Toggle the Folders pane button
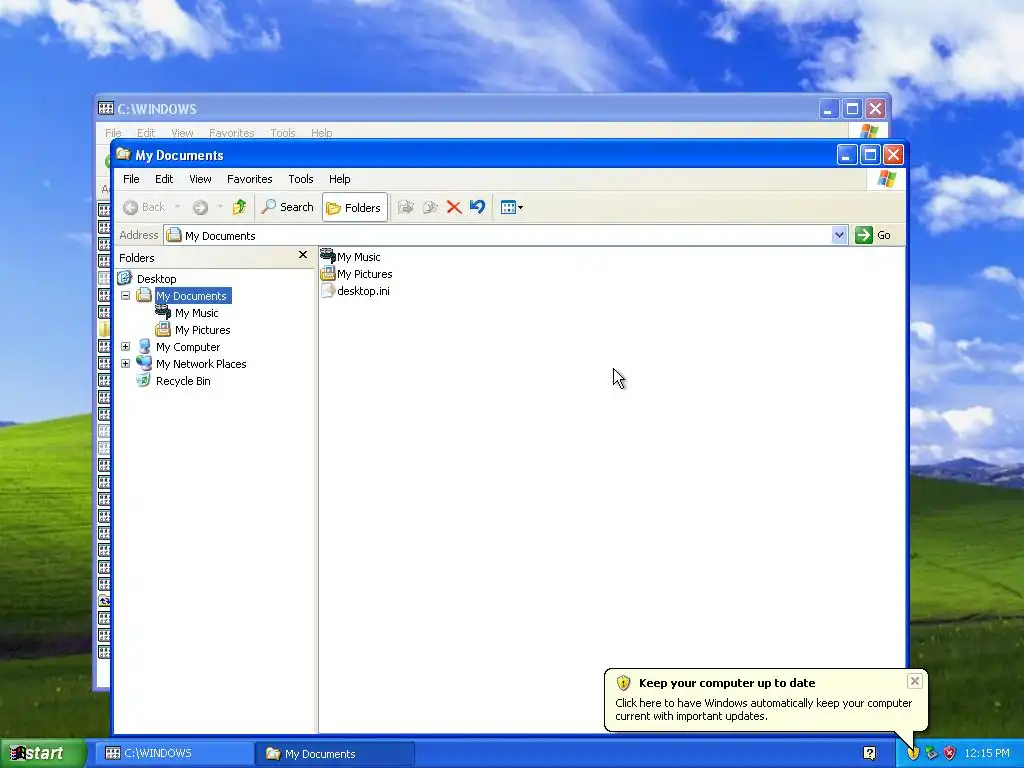The width and height of the screenshot is (1024, 768). pyautogui.click(x=354, y=208)
